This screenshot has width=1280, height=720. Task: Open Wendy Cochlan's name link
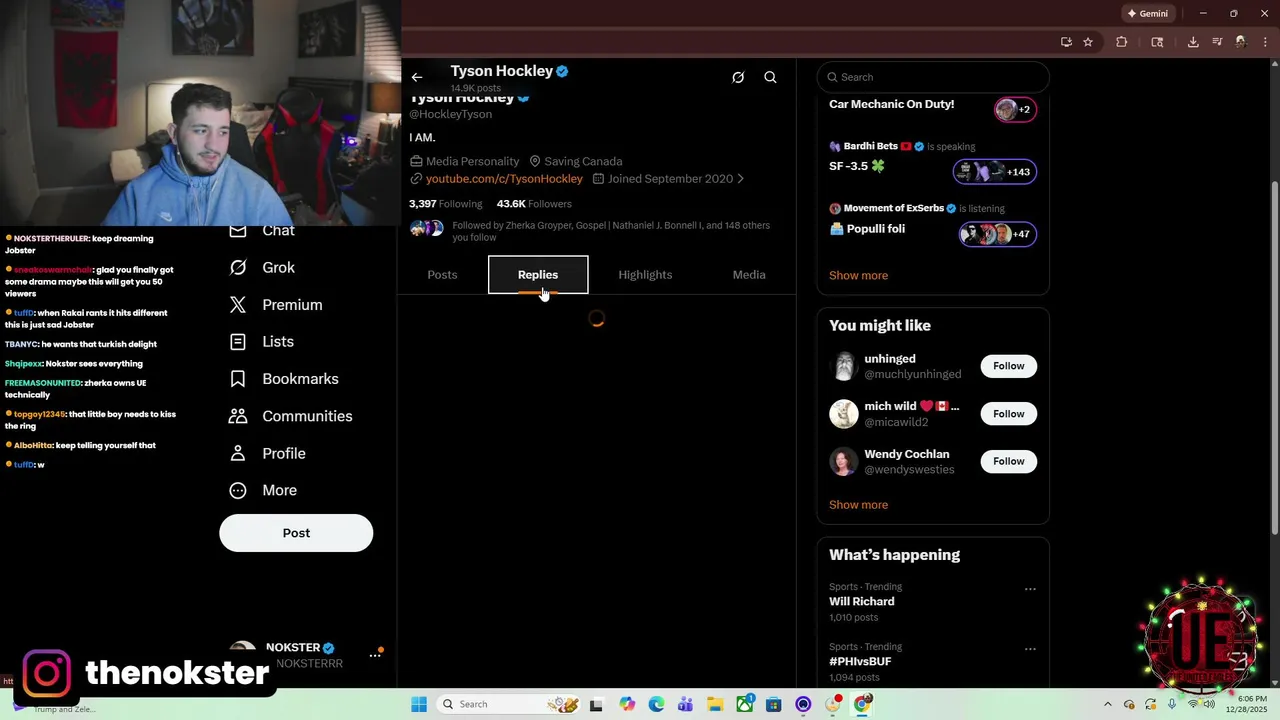(906, 454)
